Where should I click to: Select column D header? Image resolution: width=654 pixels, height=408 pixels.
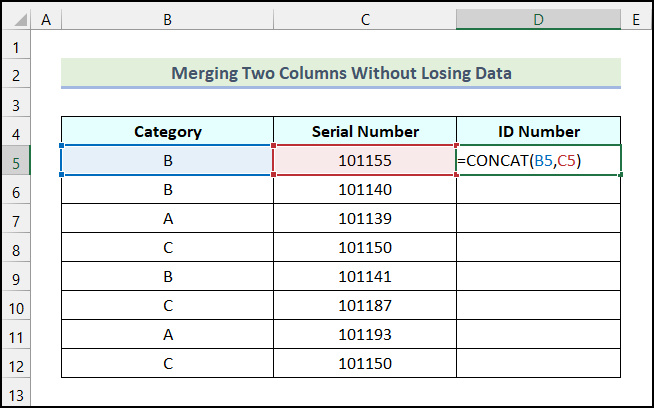pyautogui.click(x=538, y=19)
